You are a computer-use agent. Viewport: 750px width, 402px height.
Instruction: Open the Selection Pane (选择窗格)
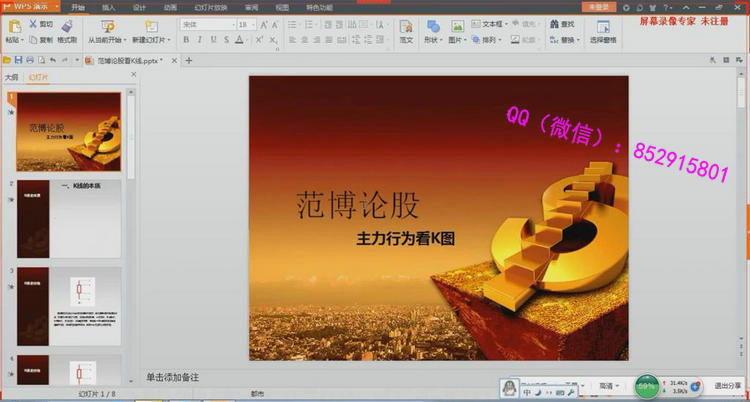click(x=603, y=26)
